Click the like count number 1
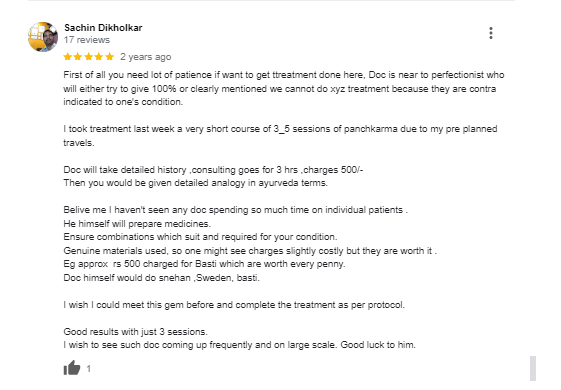 coord(89,369)
